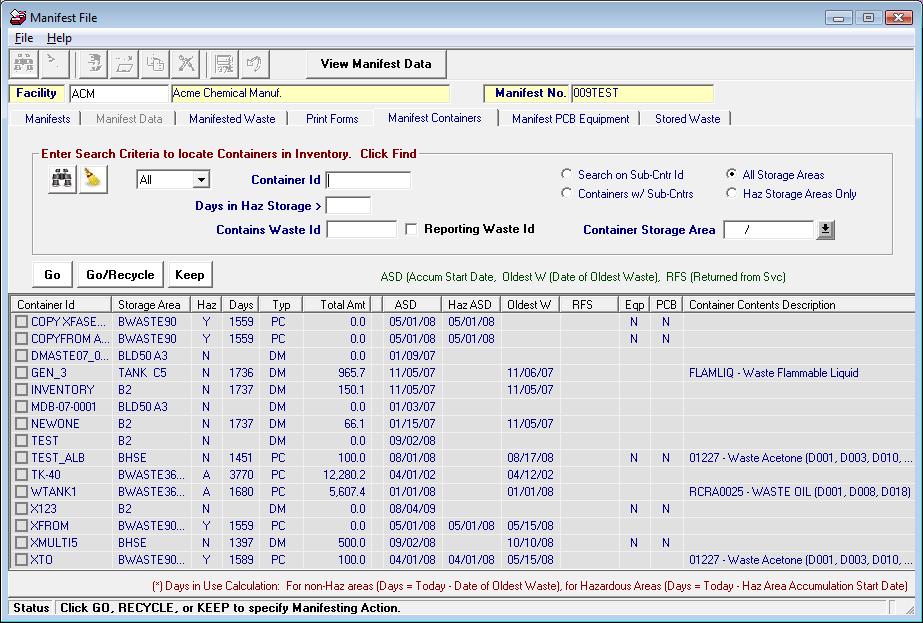923x623 pixels.
Task: Check the NEWONE container row checkbox
Action: click(x=22, y=423)
